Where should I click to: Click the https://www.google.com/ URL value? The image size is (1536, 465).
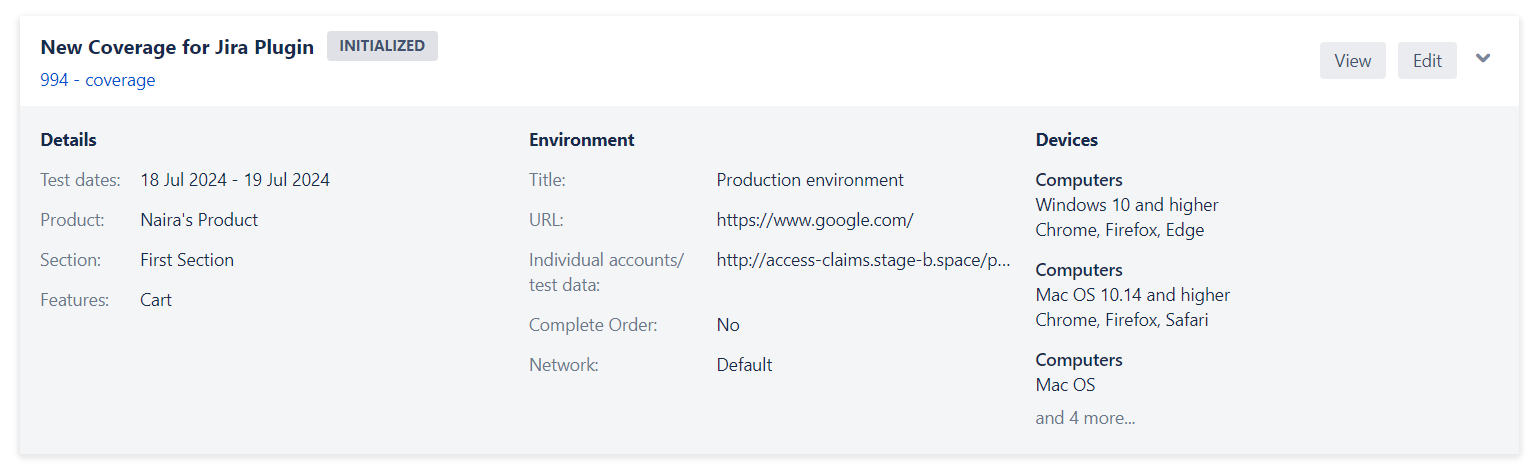[815, 220]
